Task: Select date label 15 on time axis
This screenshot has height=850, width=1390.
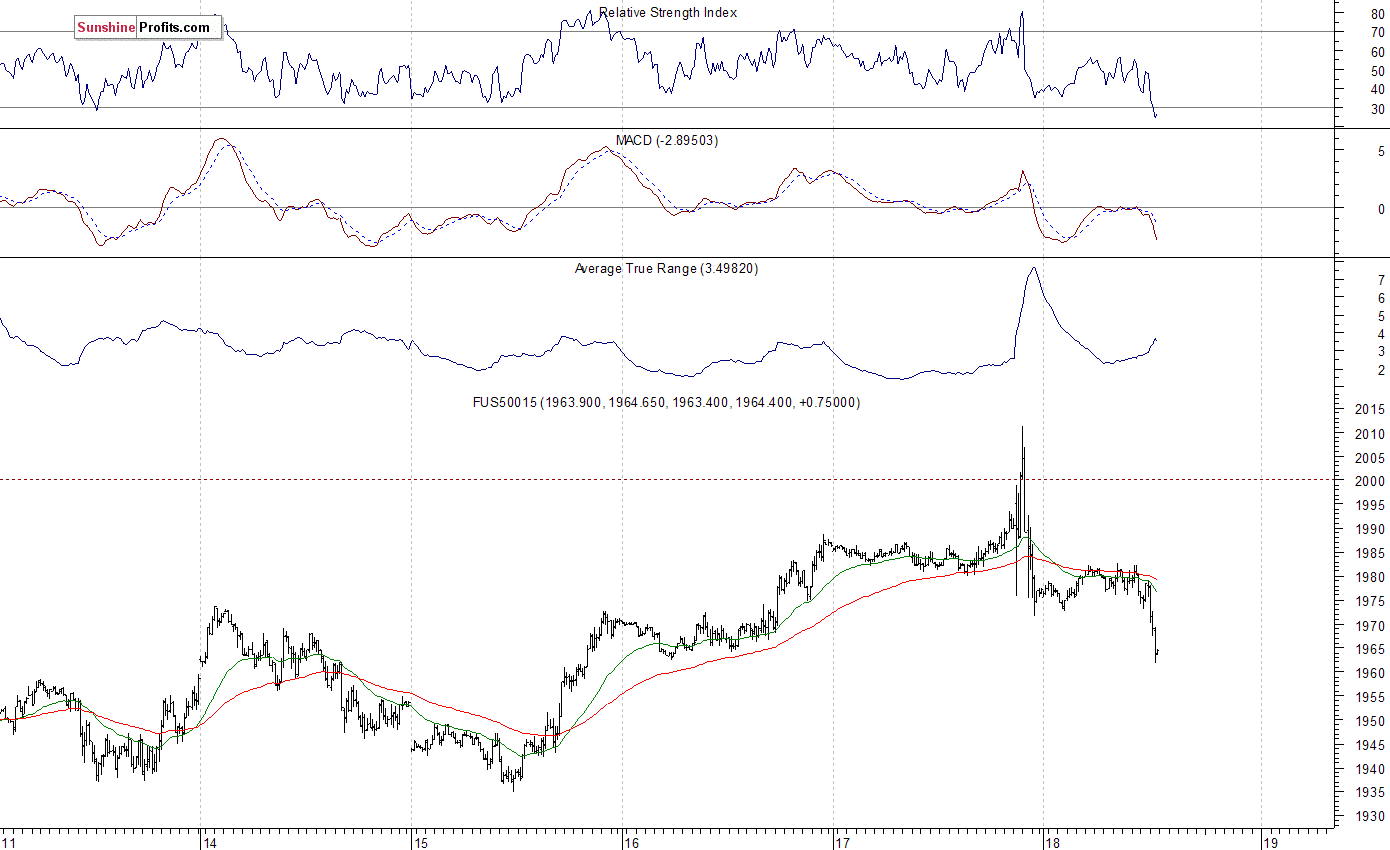Action: pos(421,842)
